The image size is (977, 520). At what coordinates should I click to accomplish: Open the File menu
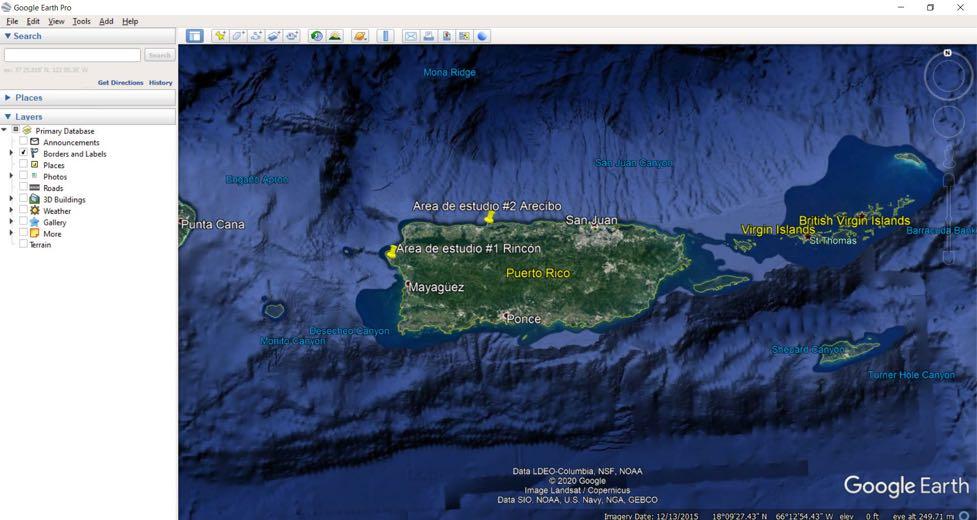12,21
